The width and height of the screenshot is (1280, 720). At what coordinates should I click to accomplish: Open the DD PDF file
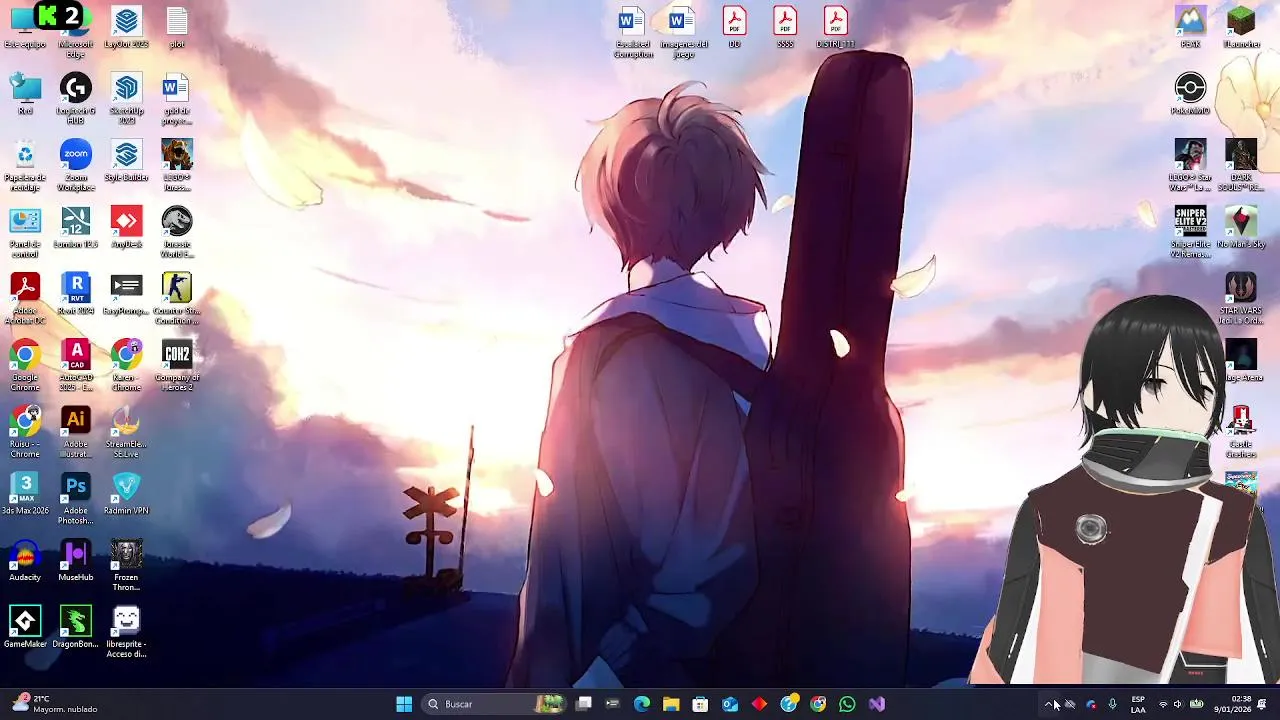[734, 28]
